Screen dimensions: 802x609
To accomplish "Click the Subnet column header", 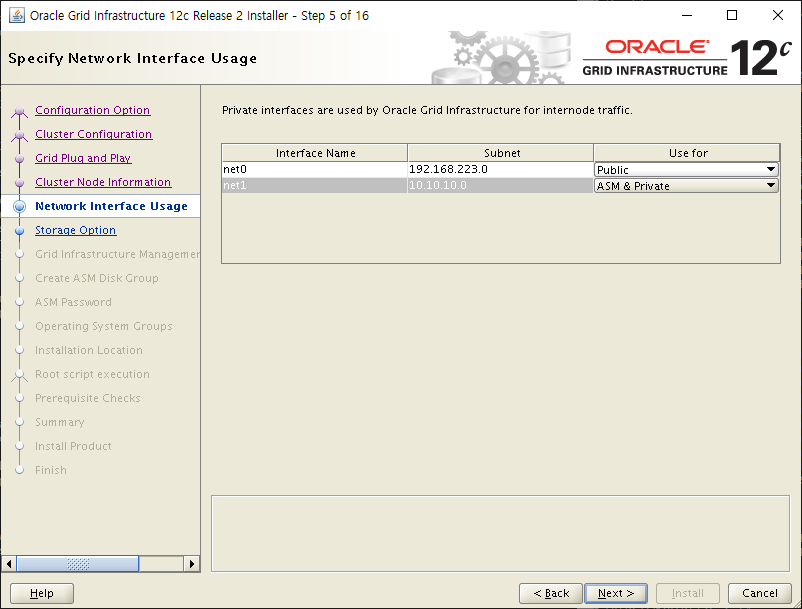I will tap(501, 153).
